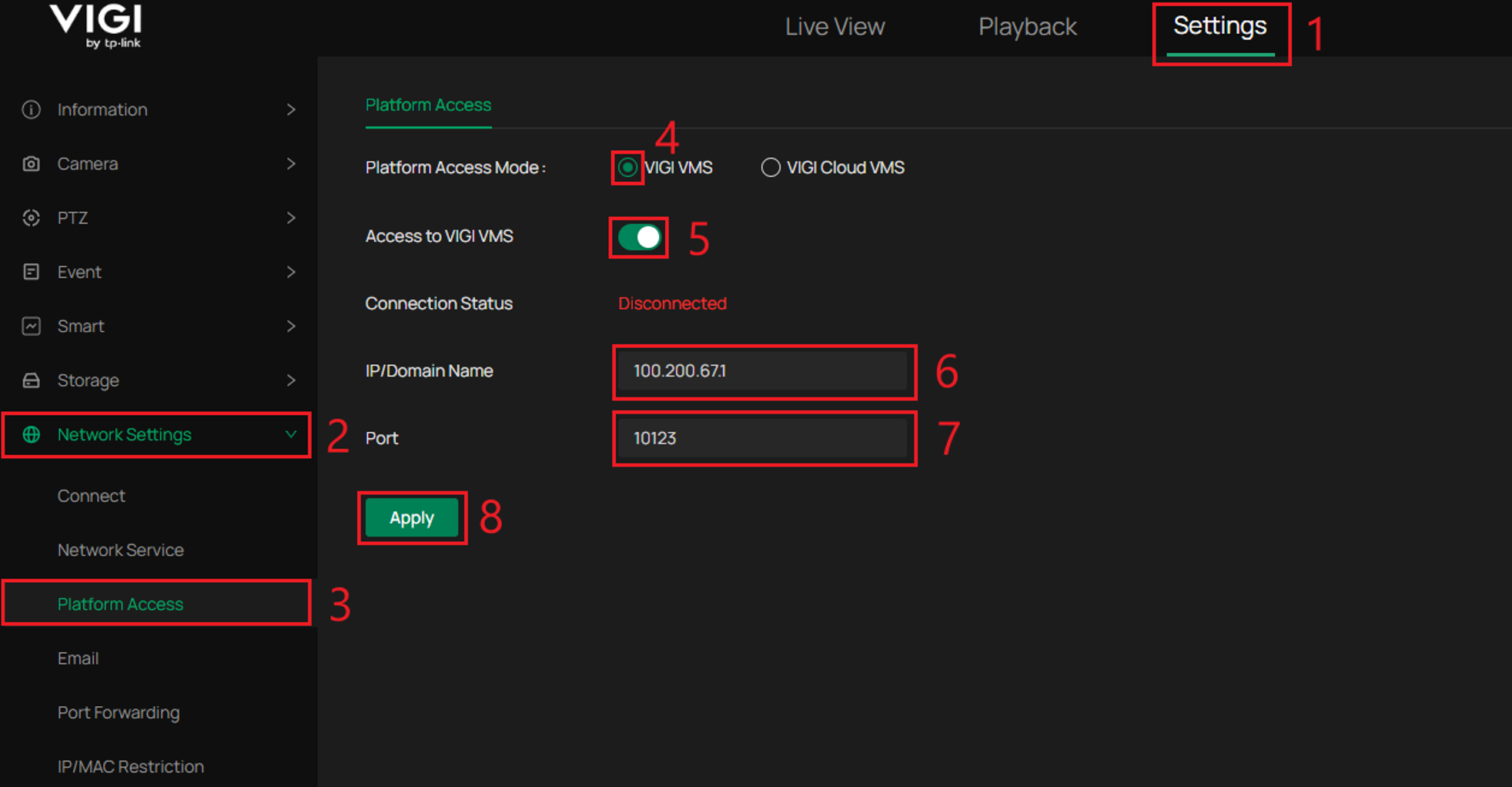
Task: Open the IP/MAC Restriction submenu item
Action: [131, 766]
